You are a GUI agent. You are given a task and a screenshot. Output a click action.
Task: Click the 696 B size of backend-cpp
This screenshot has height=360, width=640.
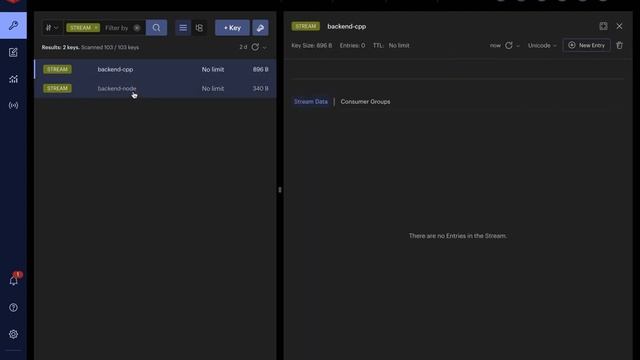pyautogui.click(x=260, y=69)
